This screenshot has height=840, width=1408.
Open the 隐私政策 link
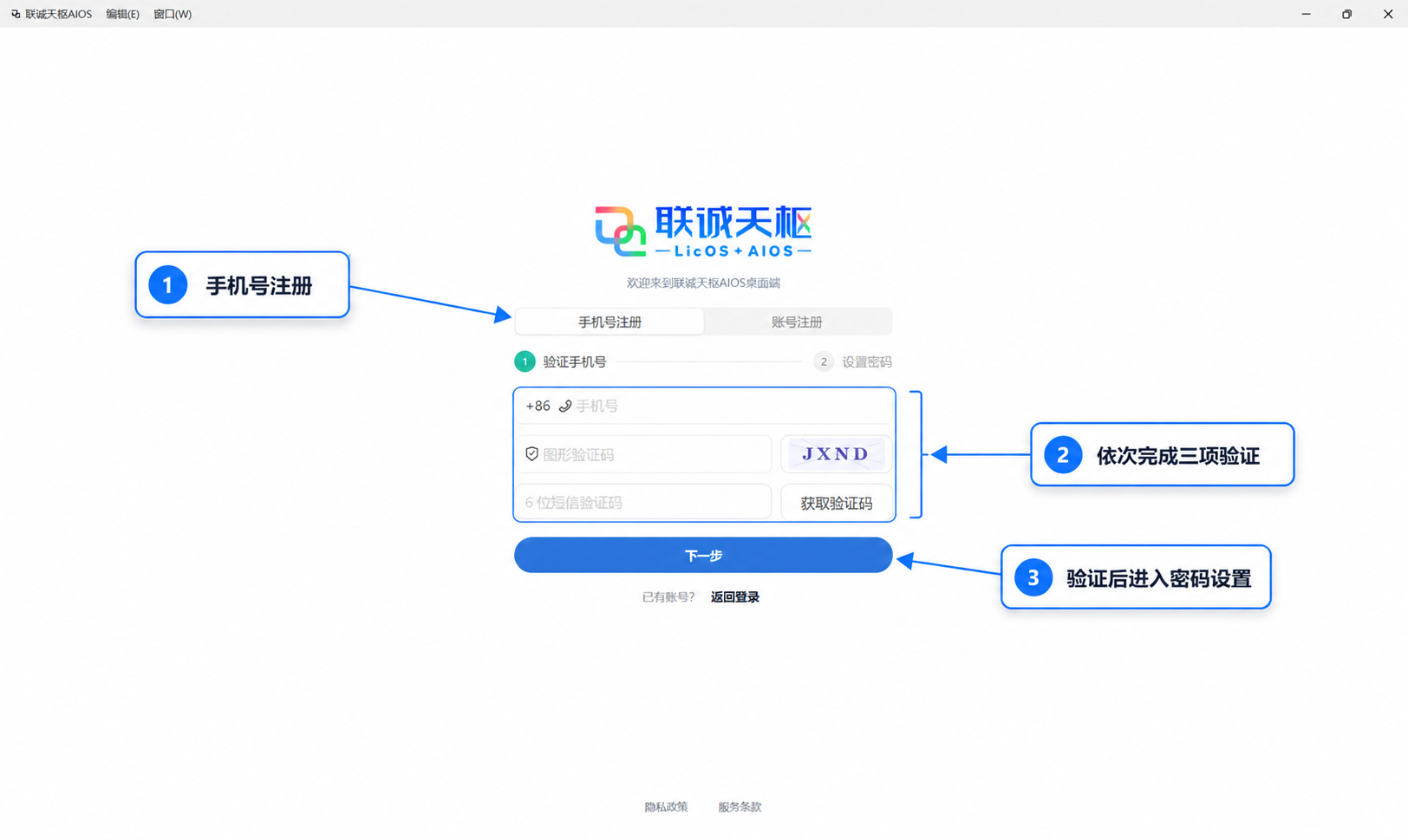click(666, 806)
